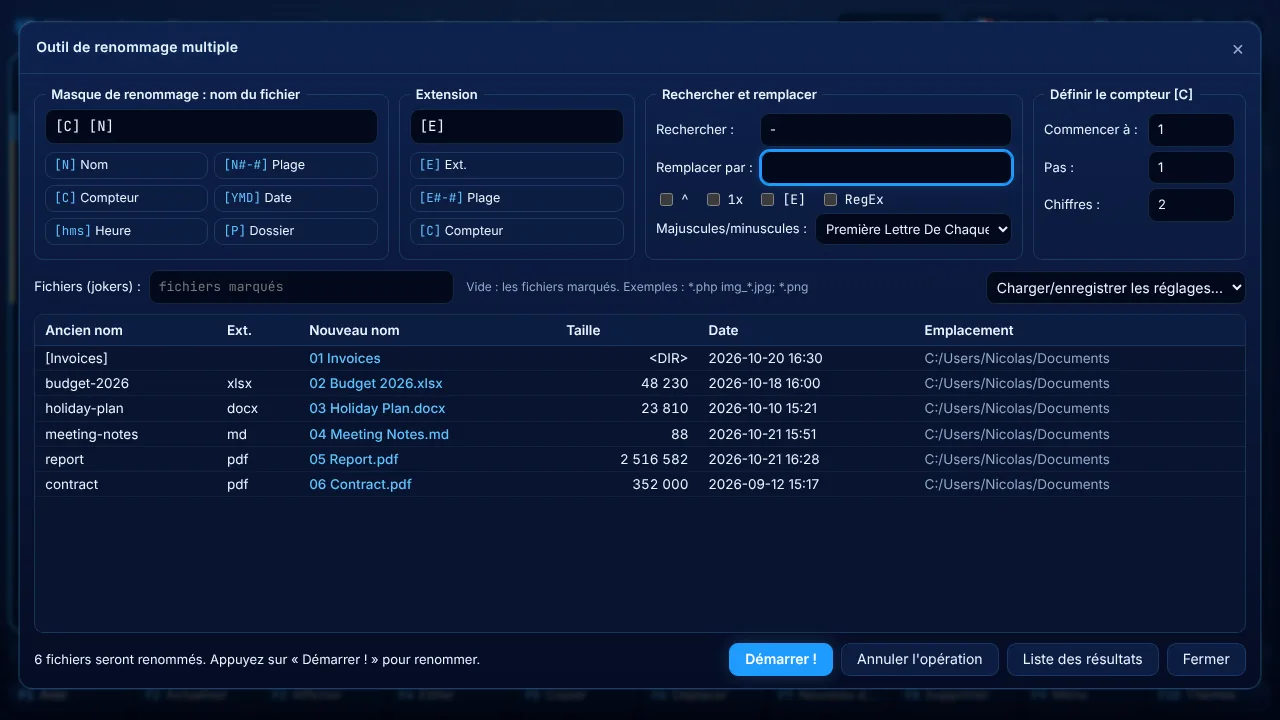Insert the [E] Ext. placeholder
The height and width of the screenshot is (720, 1280).
coord(517,165)
